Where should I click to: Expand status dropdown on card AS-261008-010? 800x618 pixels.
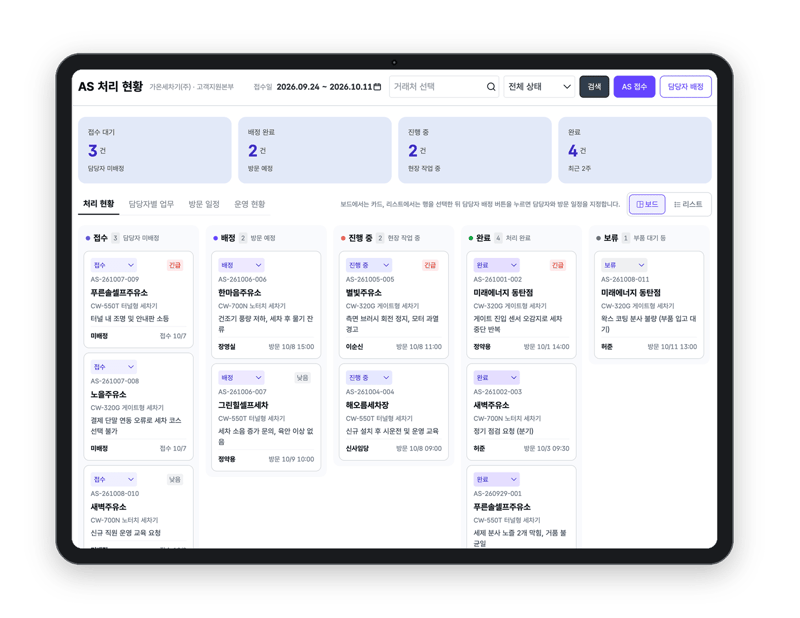[x=114, y=479]
